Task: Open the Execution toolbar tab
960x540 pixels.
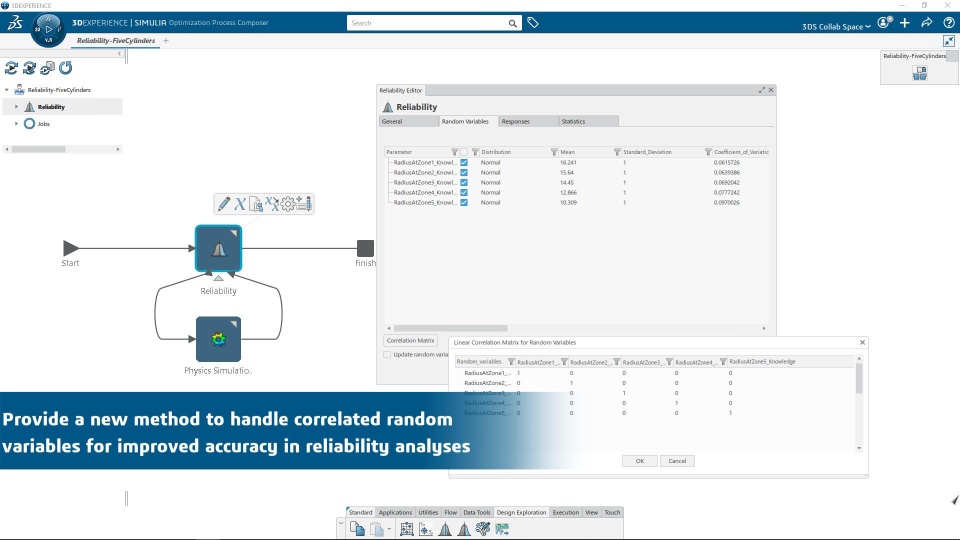Action: [566, 512]
